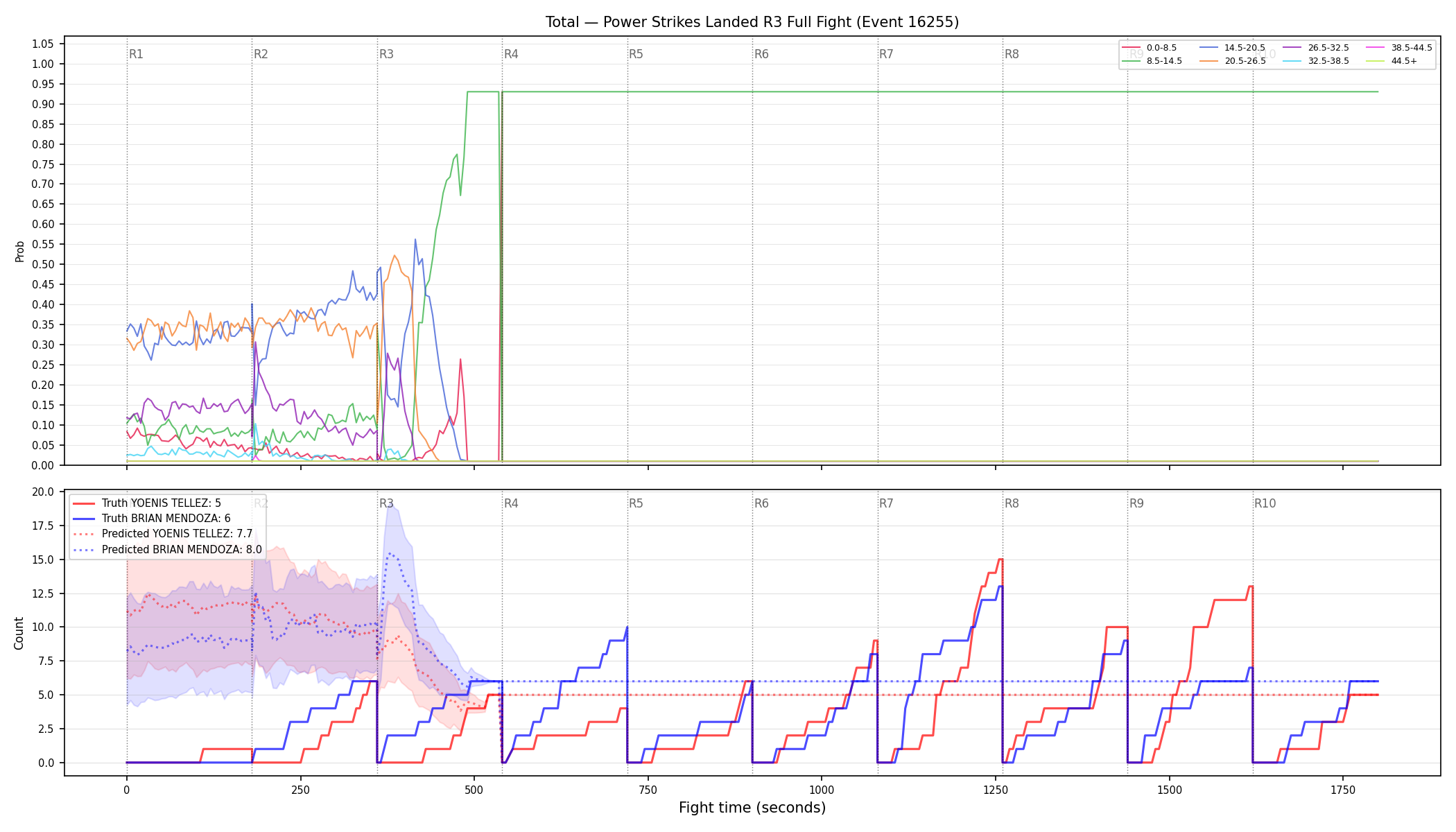Click the 1750 tick on the x-axis
Viewport: 1456px width, 832px height.
coord(1343,790)
